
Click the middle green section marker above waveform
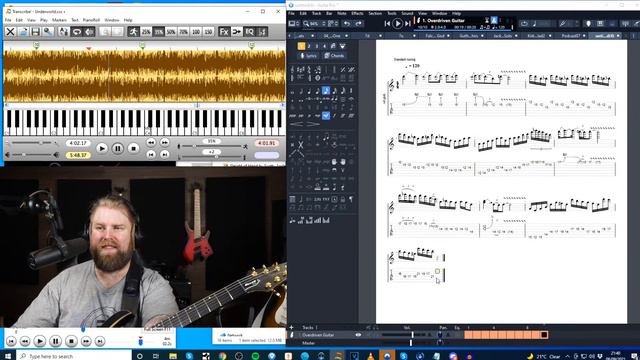[x=142, y=46]
